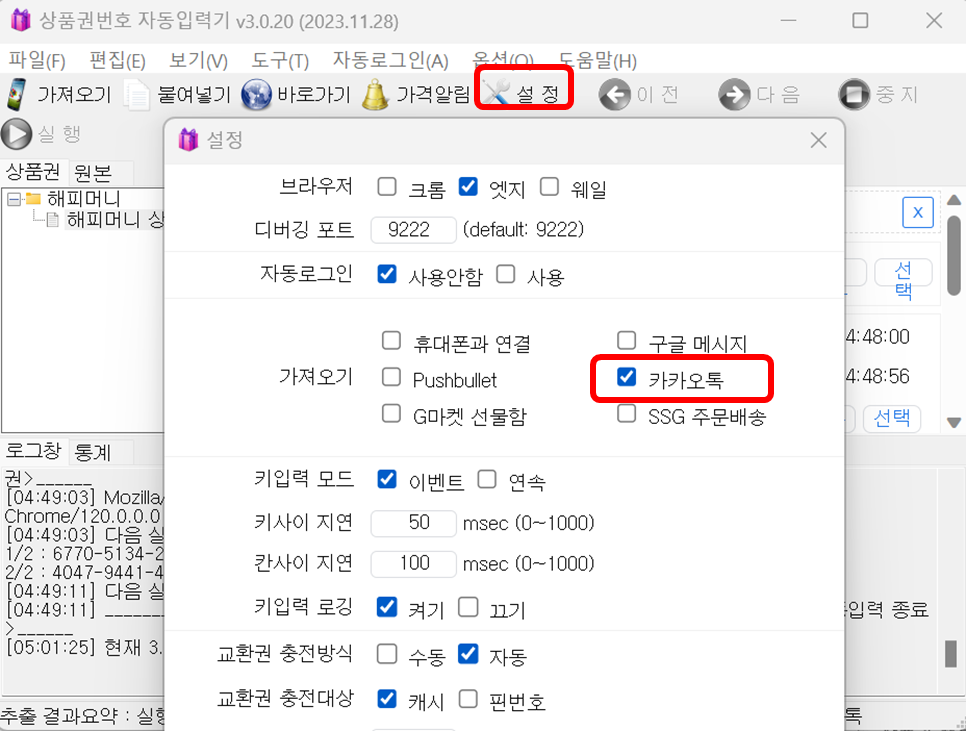
Task: Open the 파일(F) menu
Action: [x=37, y=60]
